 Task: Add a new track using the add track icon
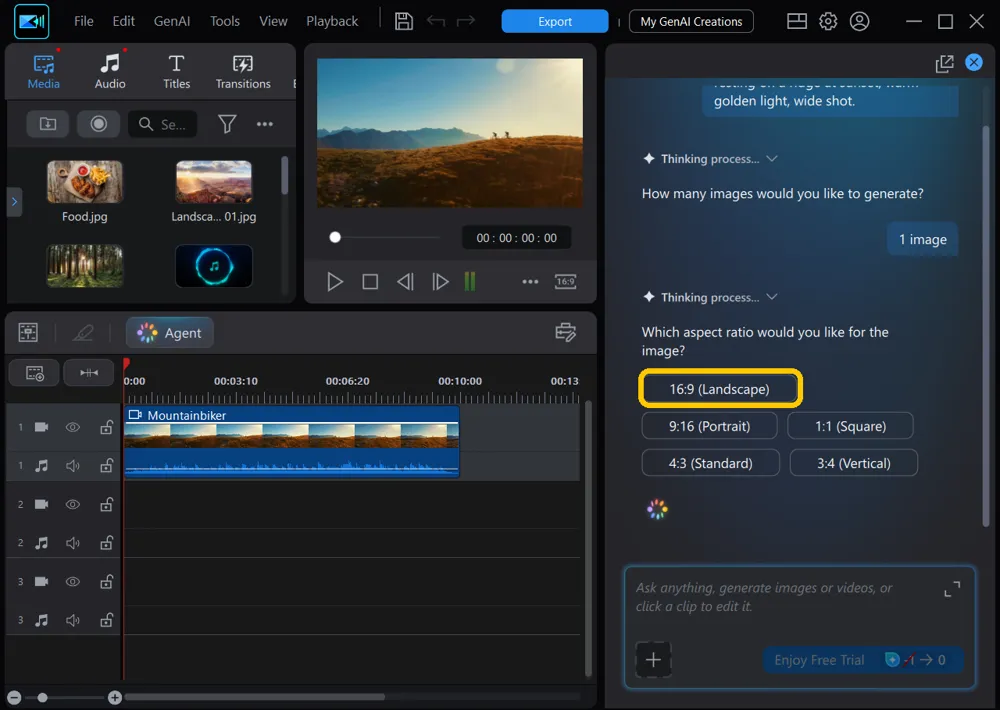coord(34,373)
